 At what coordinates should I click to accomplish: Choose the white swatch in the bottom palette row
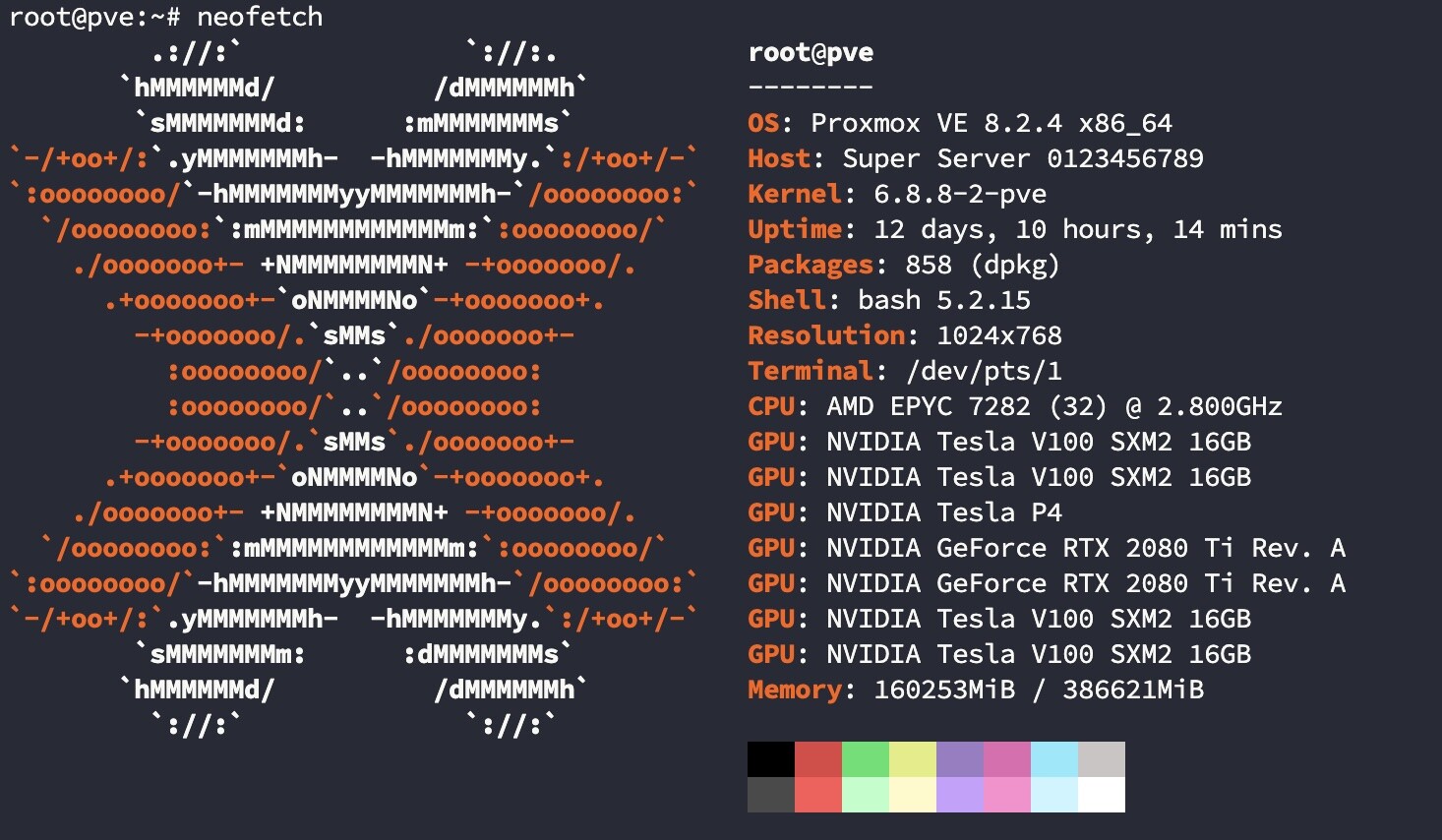click(x=1102, y=795)
